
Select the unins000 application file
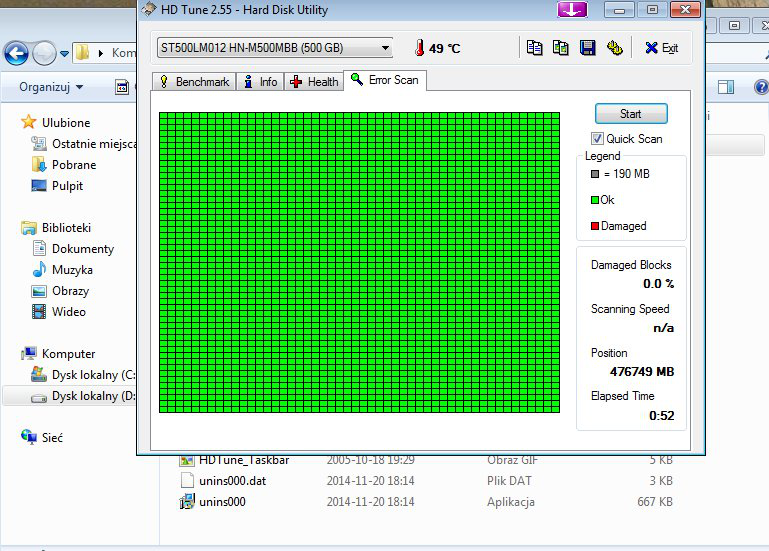pos(222,502)
